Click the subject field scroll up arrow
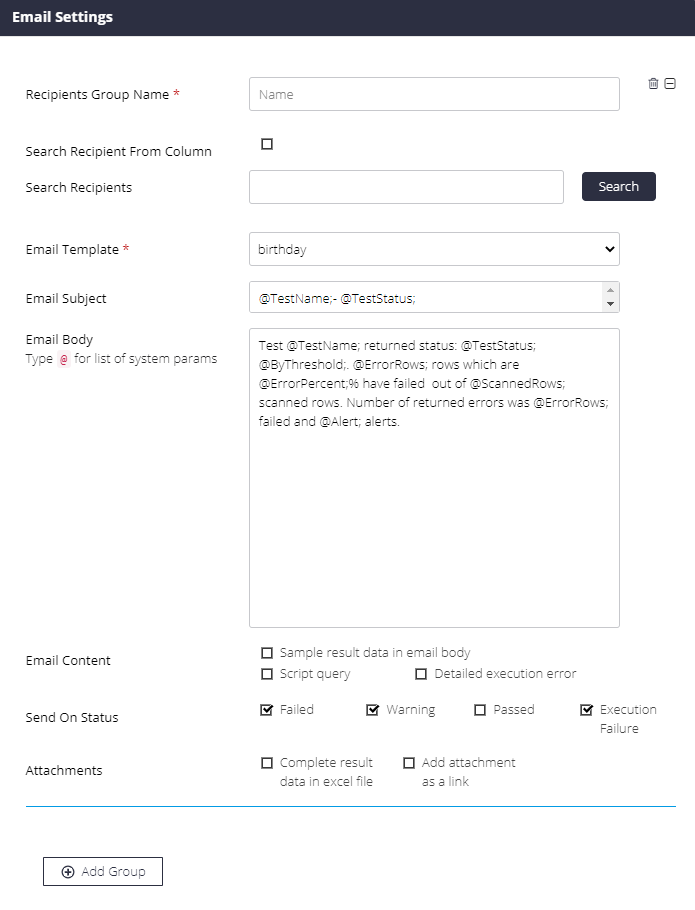Screen dimensions: 695x910 (x=610, y=290)
